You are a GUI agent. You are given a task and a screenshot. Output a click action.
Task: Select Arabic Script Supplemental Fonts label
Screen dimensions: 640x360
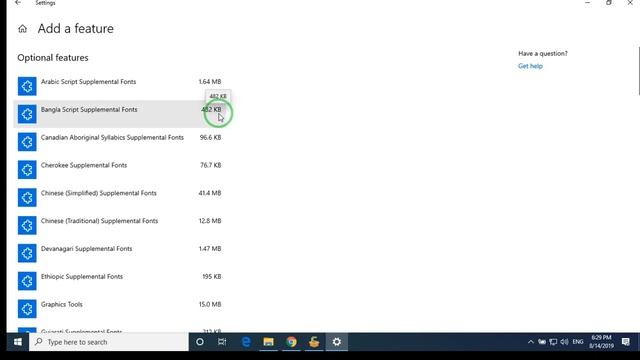point(88,82)
